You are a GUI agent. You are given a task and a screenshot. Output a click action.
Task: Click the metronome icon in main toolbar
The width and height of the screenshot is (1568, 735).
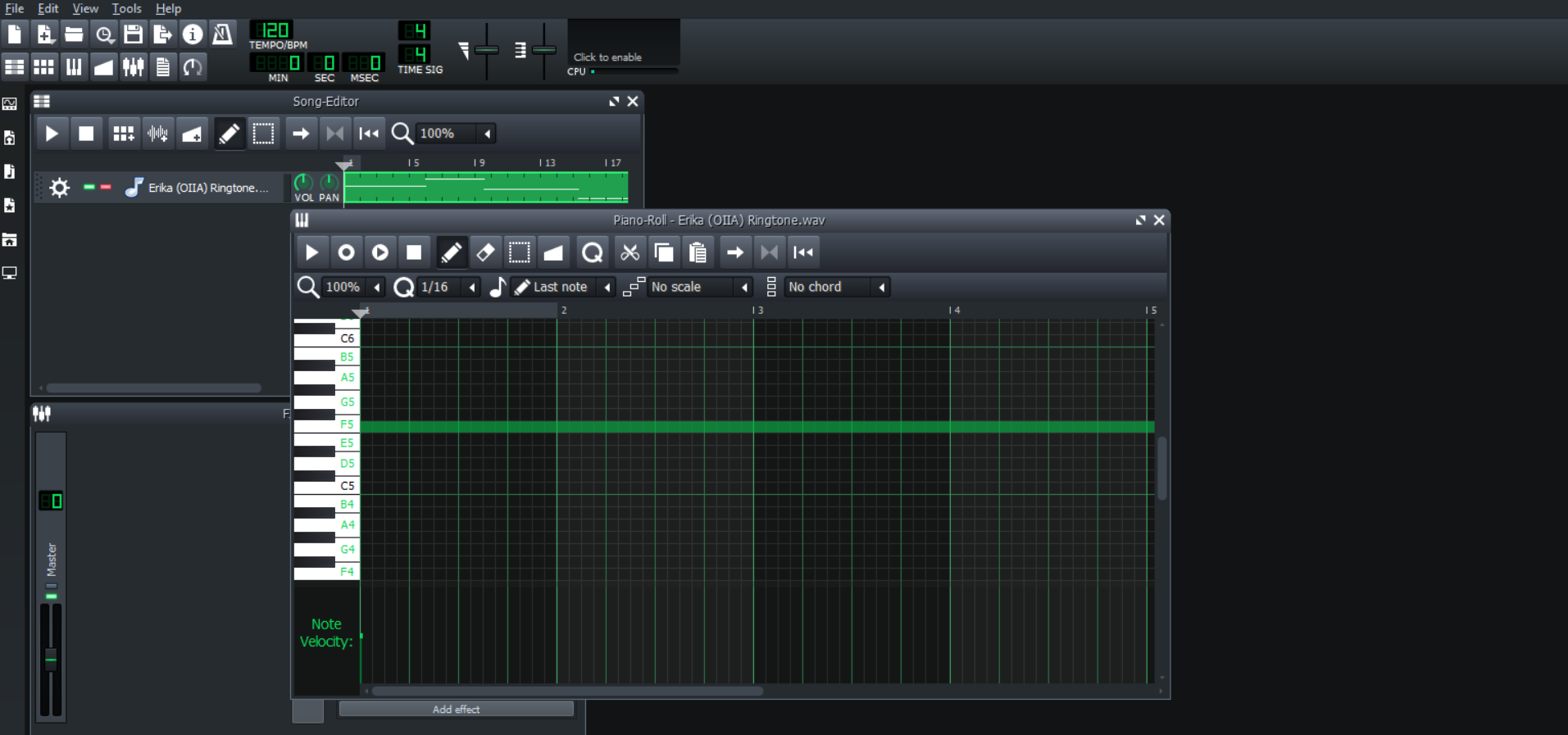coord(222,34)
